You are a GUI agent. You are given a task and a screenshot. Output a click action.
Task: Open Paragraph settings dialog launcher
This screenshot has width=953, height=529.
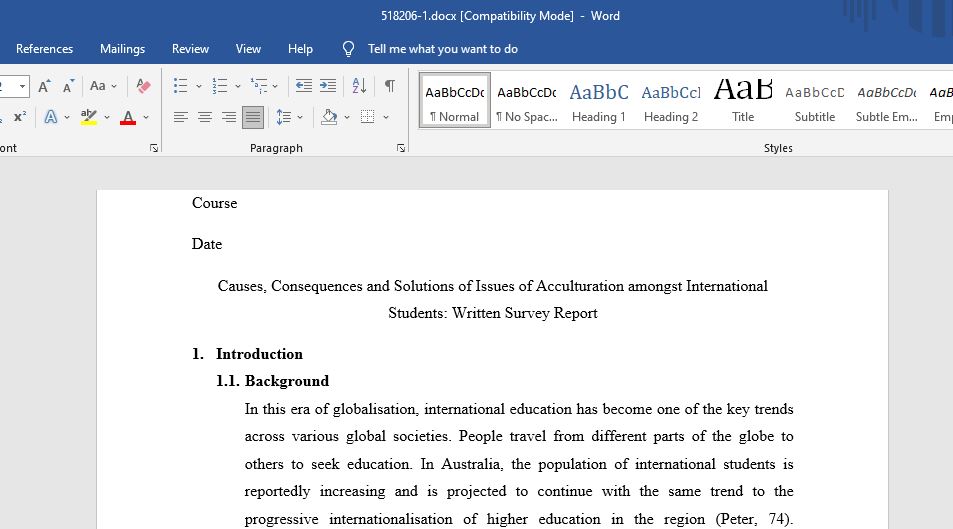pyautogui.click(x=401, y=148)
